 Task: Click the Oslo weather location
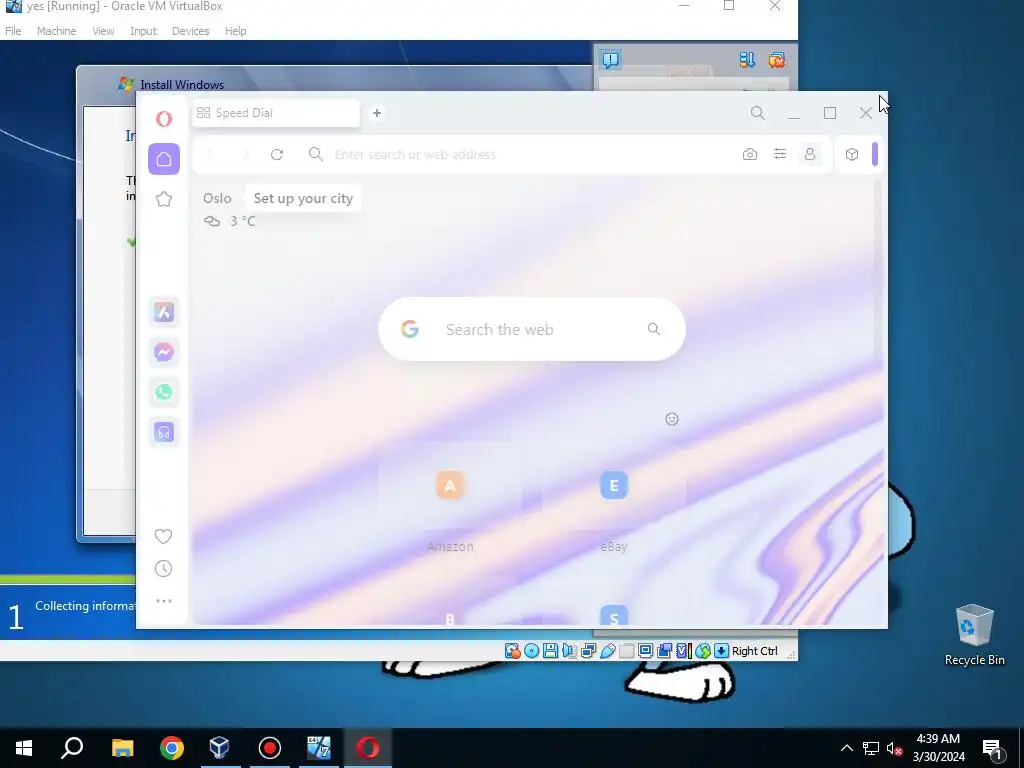[217, 199]
